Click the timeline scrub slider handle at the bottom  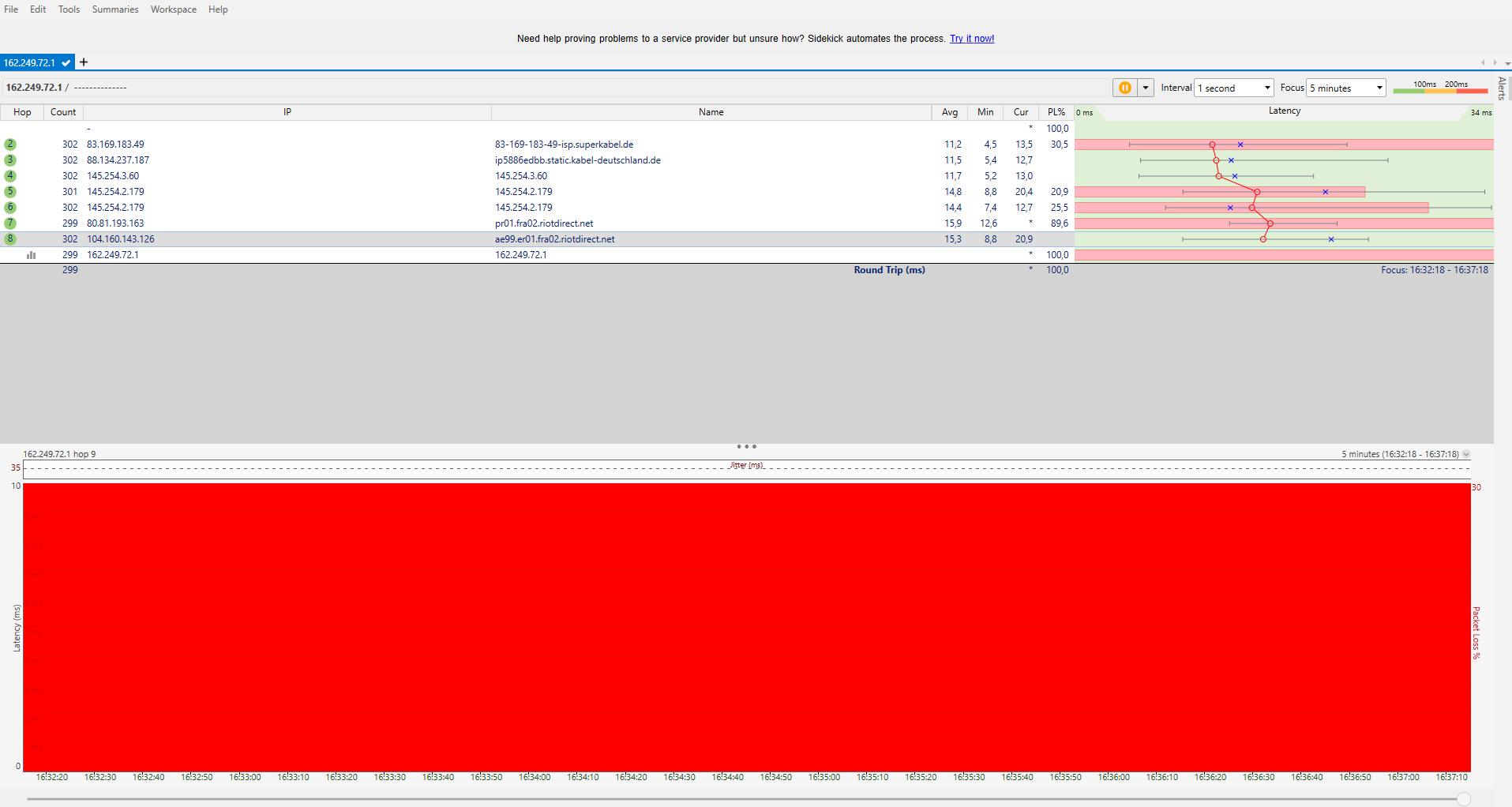click(1464, 799)
